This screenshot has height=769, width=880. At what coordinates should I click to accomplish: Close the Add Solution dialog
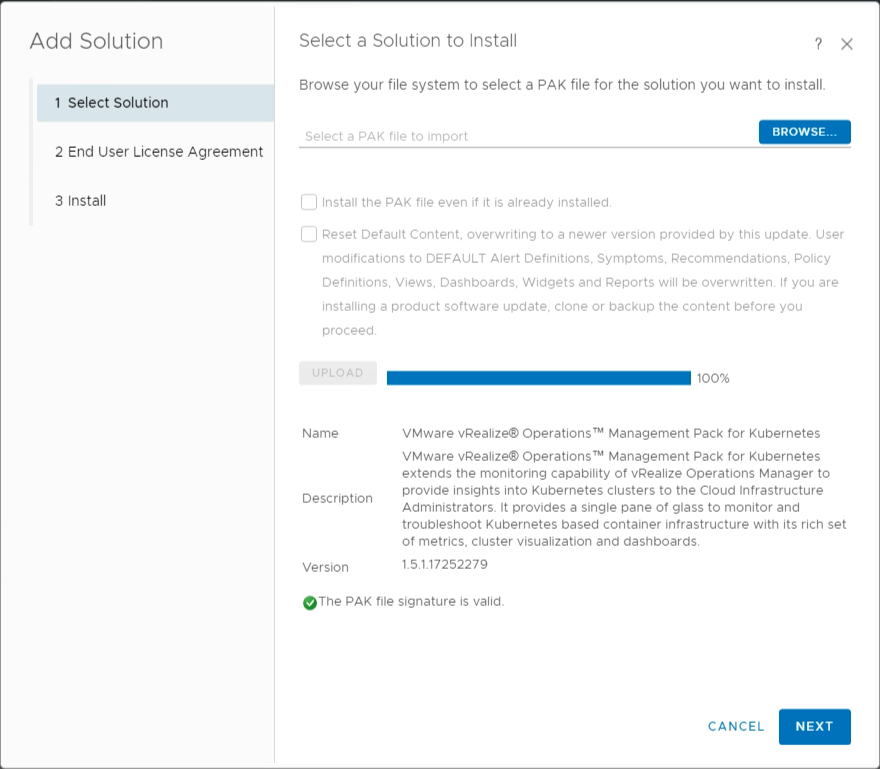(x=847, y=44)
